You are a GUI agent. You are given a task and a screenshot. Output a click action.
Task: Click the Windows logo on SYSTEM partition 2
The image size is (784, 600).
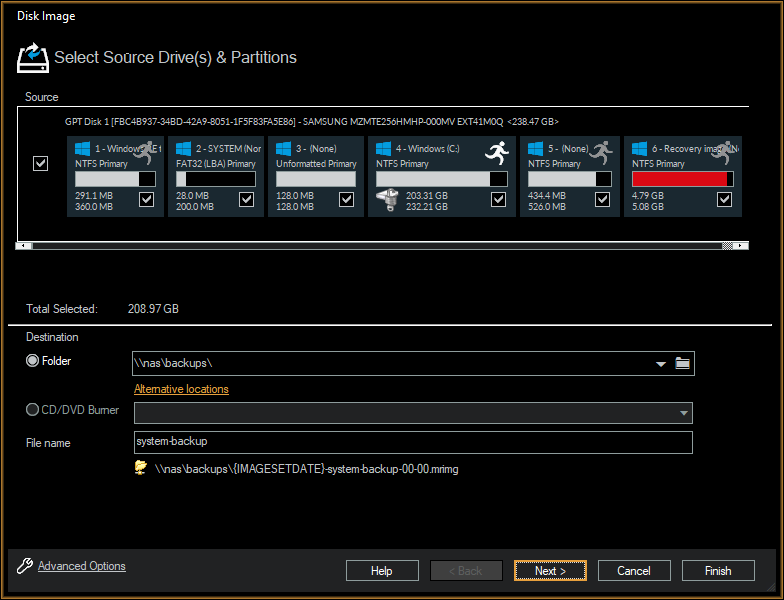point(183,149)
